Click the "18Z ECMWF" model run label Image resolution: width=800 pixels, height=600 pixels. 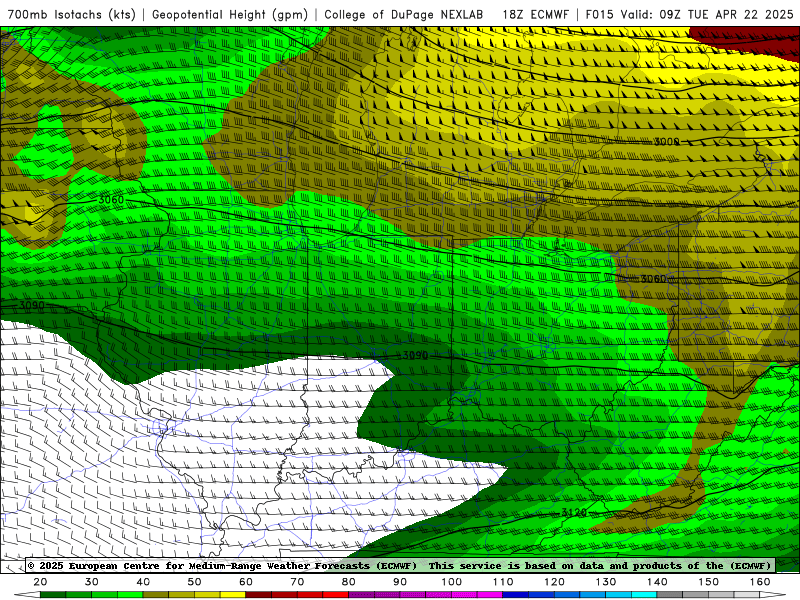click(x=535, y=14)
